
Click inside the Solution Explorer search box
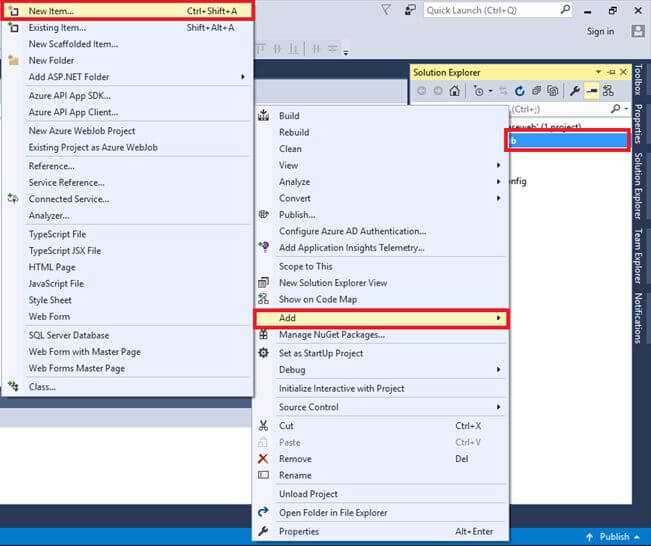tap(559, 109)
